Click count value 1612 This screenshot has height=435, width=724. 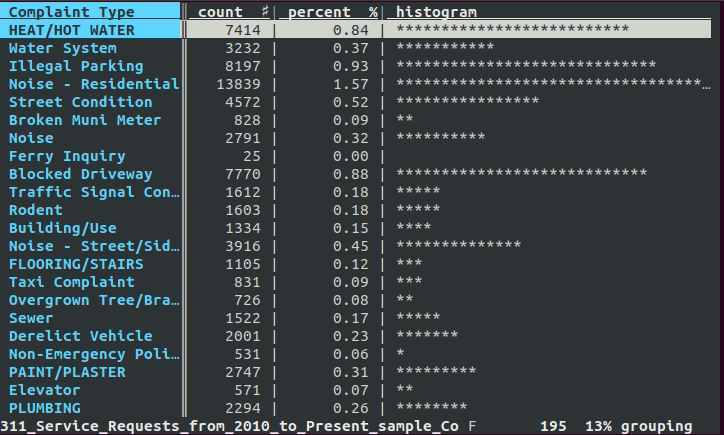pyautogui.click(x=243, y=192)
